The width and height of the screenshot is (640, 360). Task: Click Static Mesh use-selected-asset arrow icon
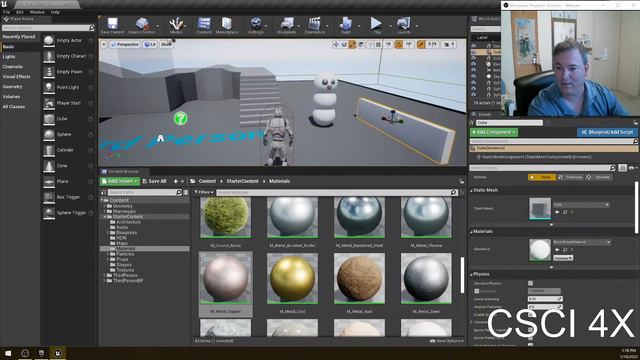(x=557, y=212)
